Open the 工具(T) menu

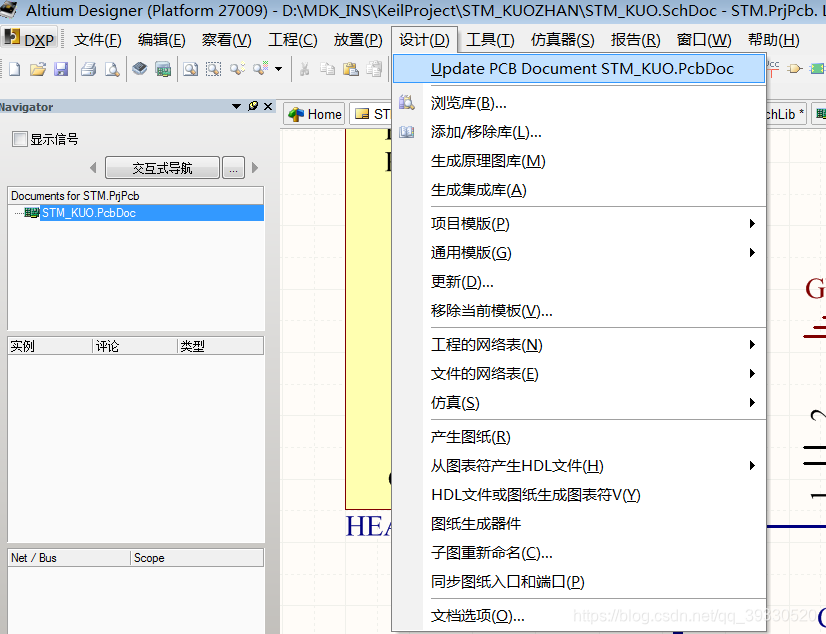pos(490,40)
